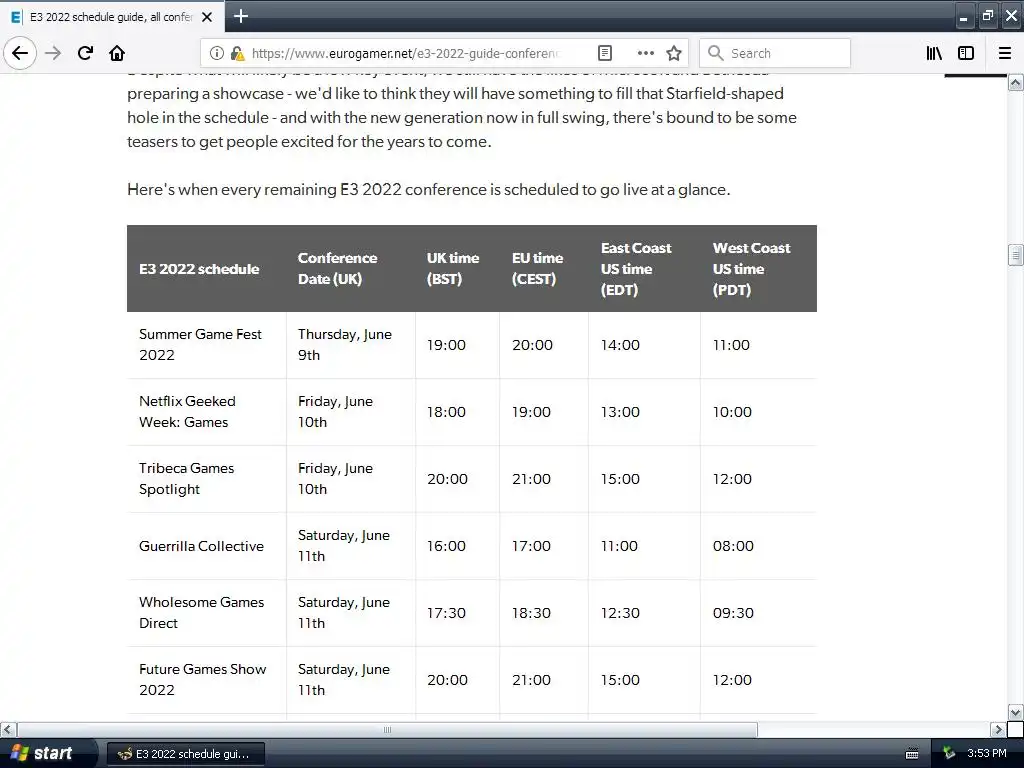
Task: Open the Firefox hamburger menu
Action: pos(1005,53)
